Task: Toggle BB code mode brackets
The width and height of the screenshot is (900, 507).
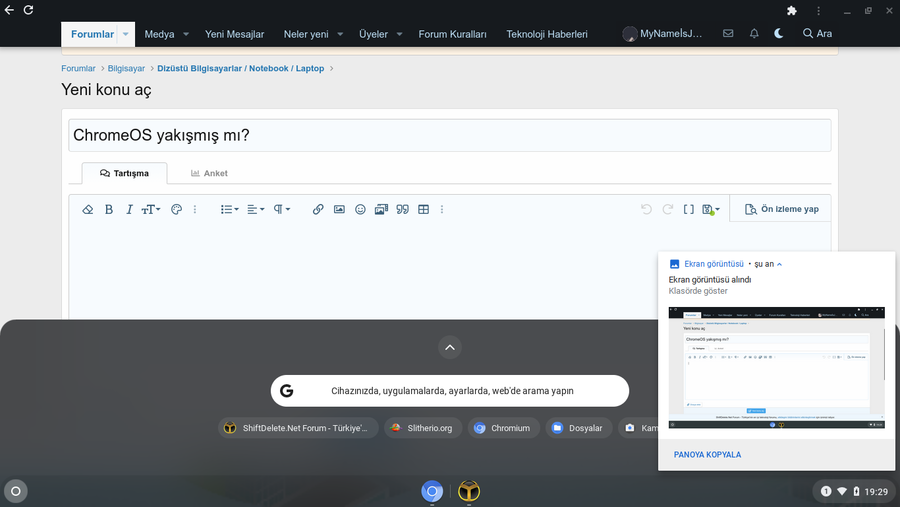Action: [x=689, y=210]
